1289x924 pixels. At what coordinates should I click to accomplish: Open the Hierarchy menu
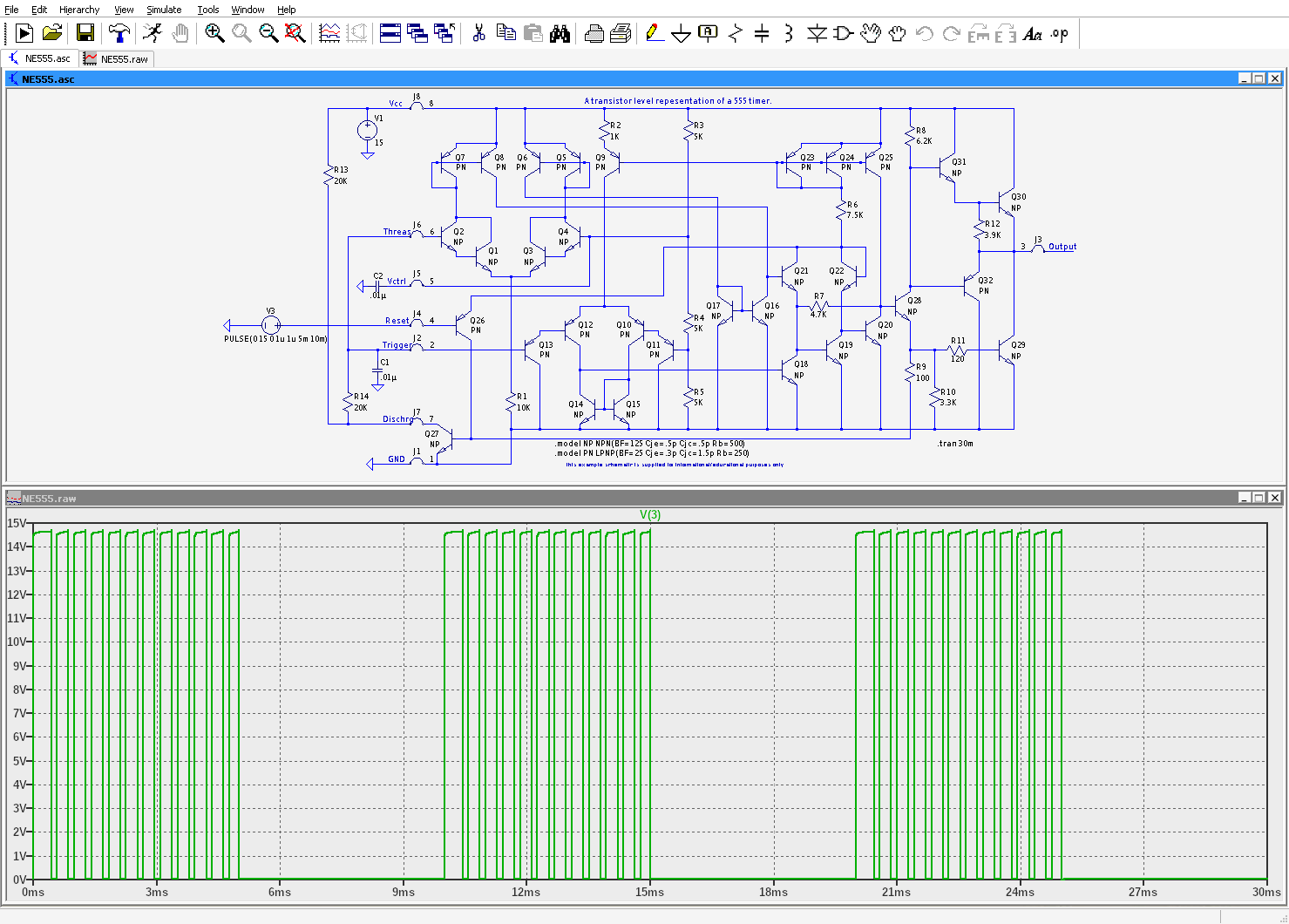coord(79,10)
